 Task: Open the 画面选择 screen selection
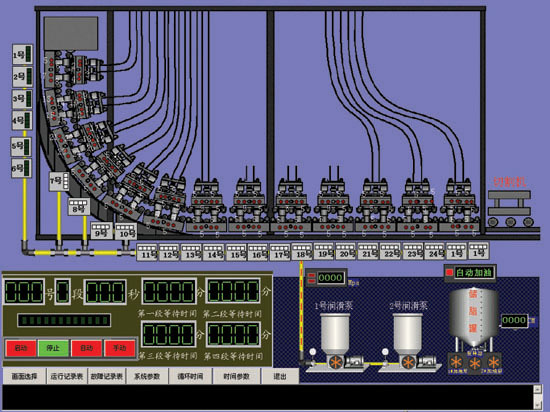point(24,377)
